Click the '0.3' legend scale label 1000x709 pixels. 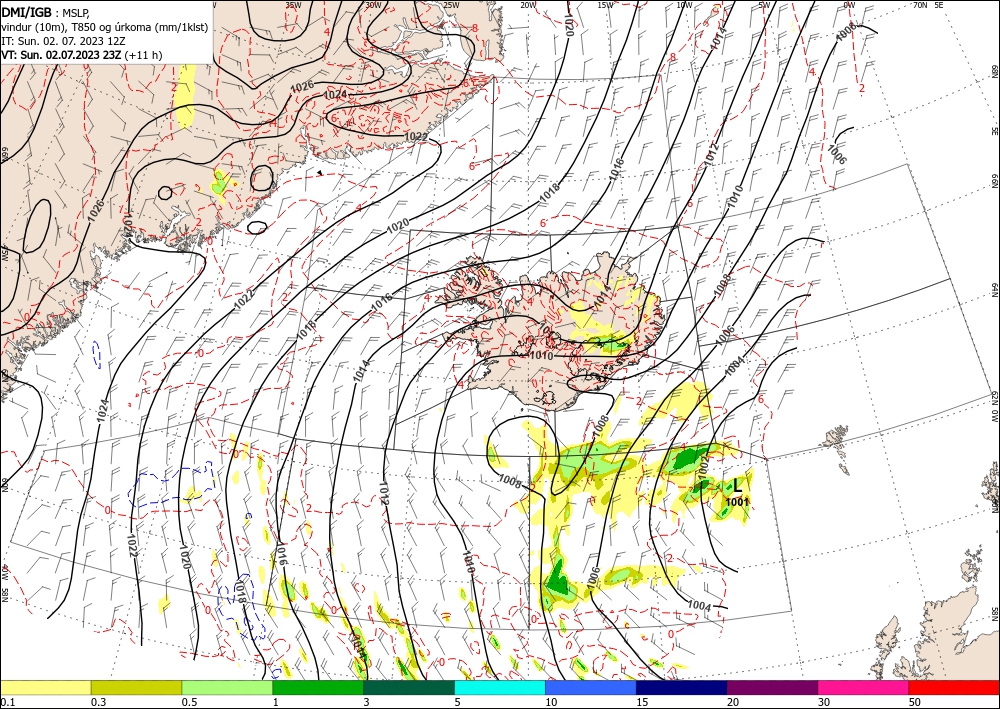98,702
